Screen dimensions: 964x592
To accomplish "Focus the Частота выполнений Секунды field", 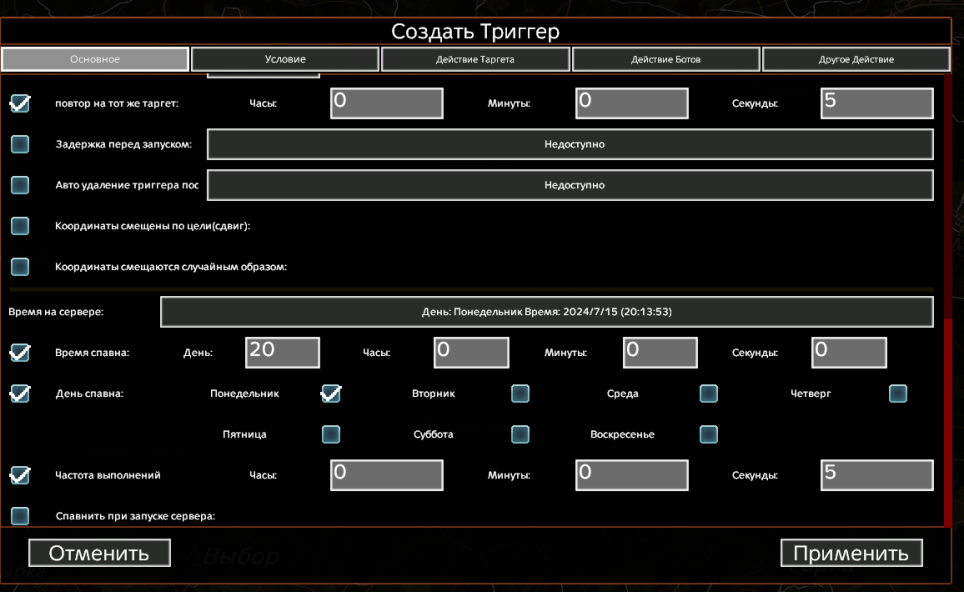I will [x=877, y=475].
